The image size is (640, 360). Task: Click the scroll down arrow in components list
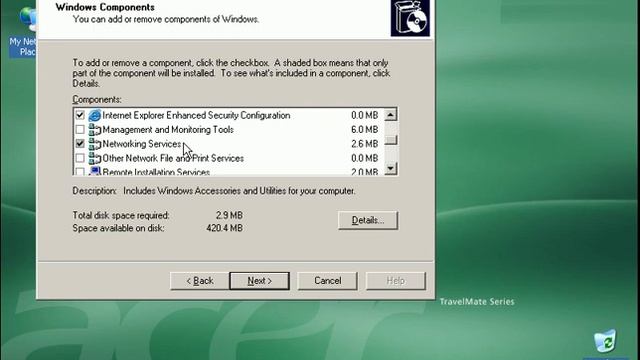click(391, 168)
